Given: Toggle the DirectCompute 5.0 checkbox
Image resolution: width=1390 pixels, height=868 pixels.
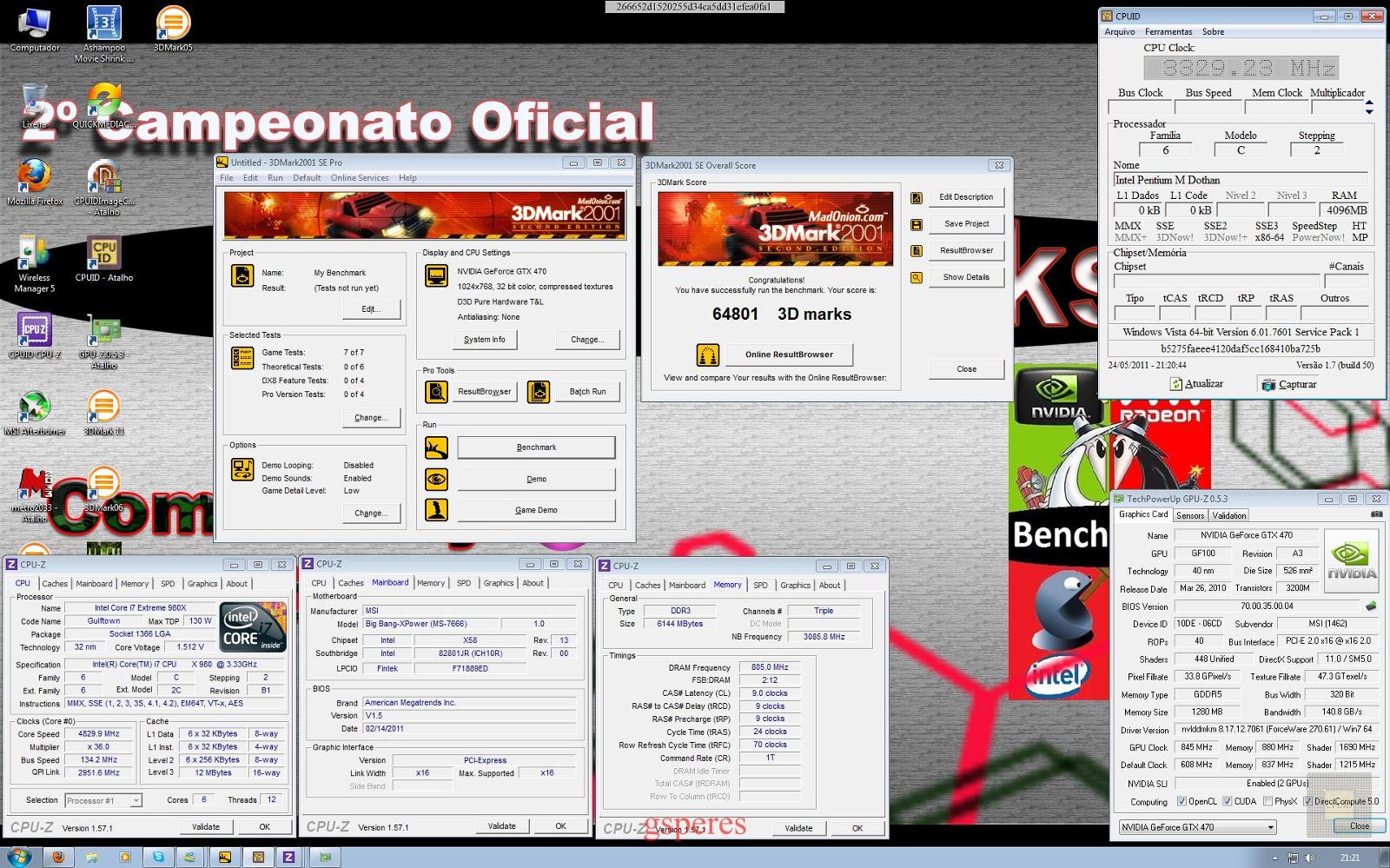Looking at the screenshot, I should pos(1307,802).
